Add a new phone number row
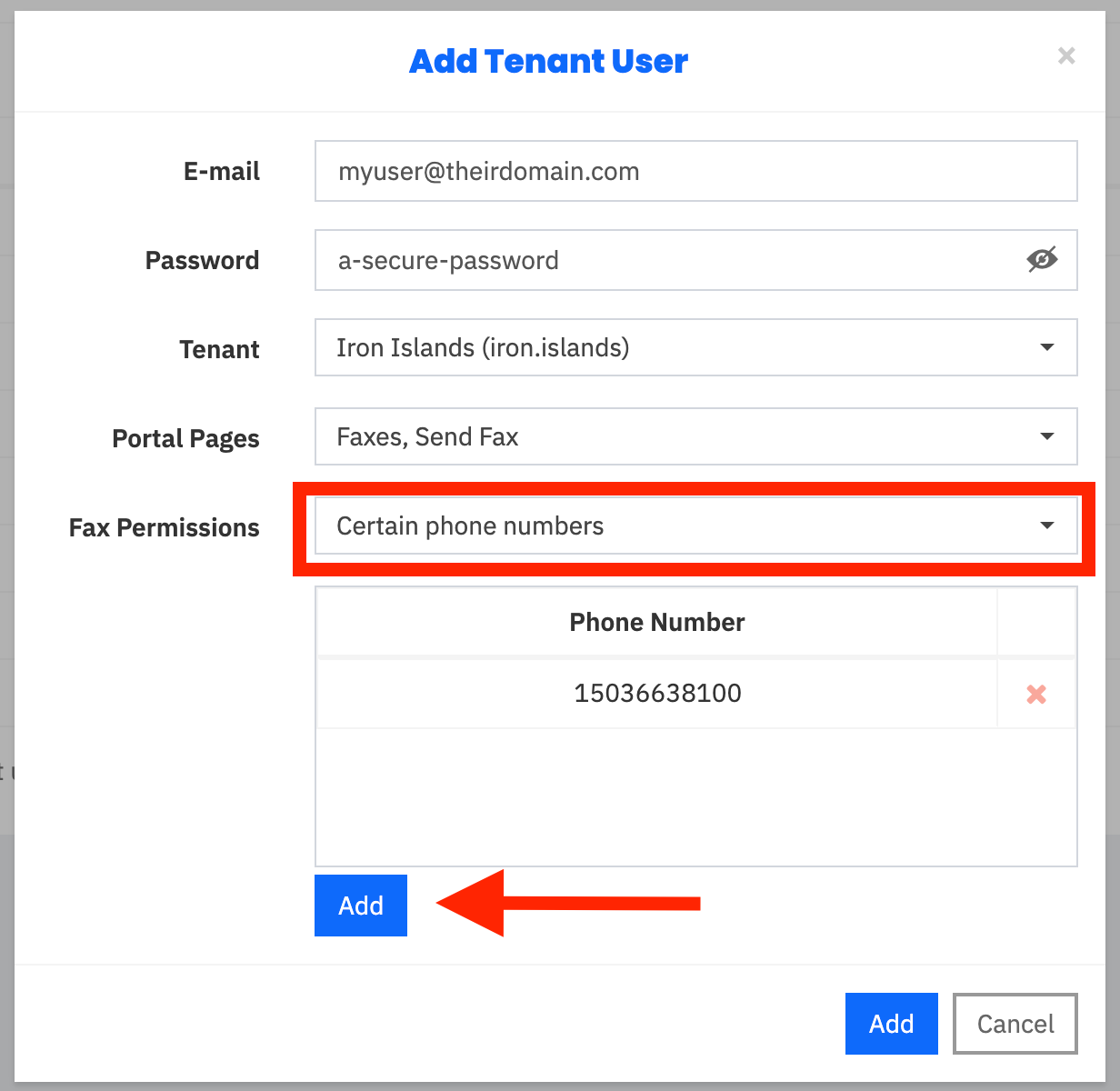 361,906
